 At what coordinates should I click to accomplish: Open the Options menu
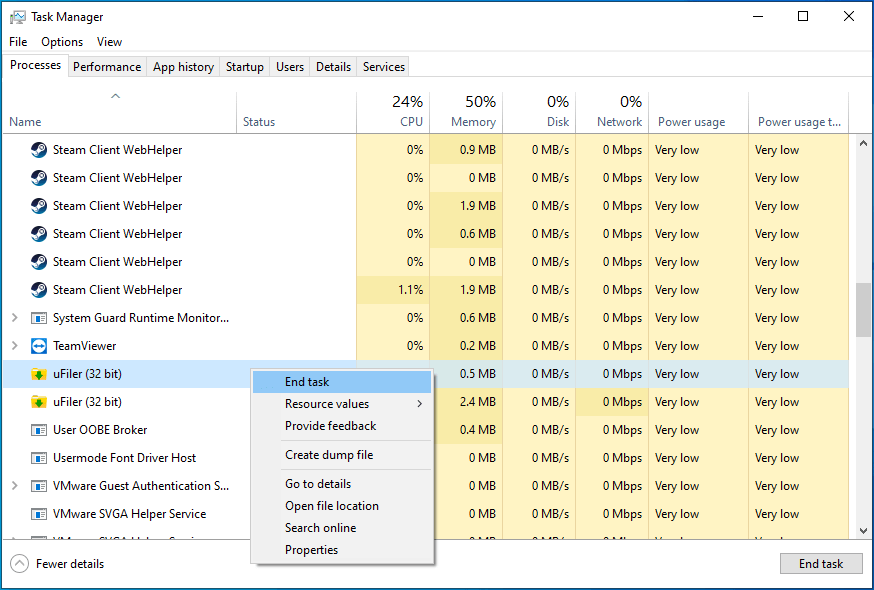(x=62, y=42)
